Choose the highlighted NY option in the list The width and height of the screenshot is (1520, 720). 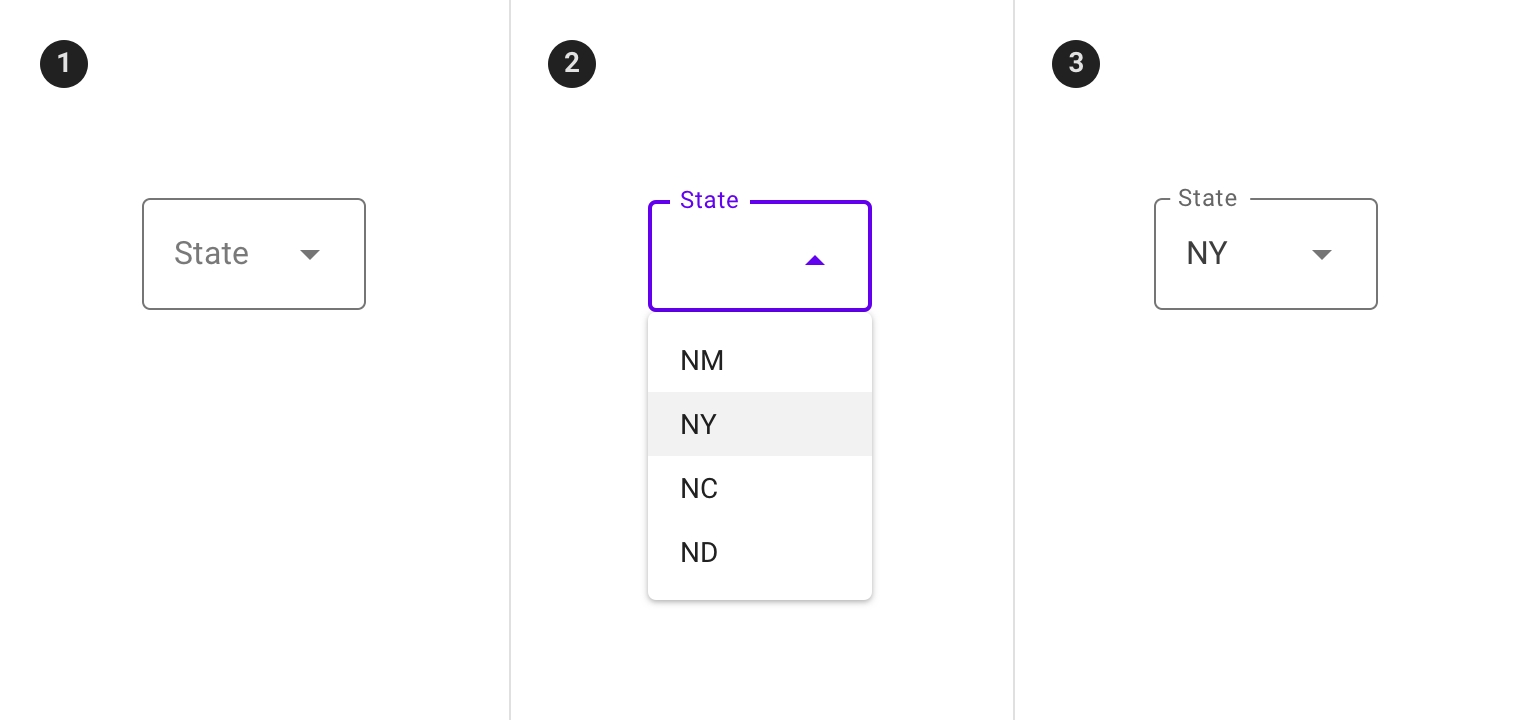click(x=699, y=425)
